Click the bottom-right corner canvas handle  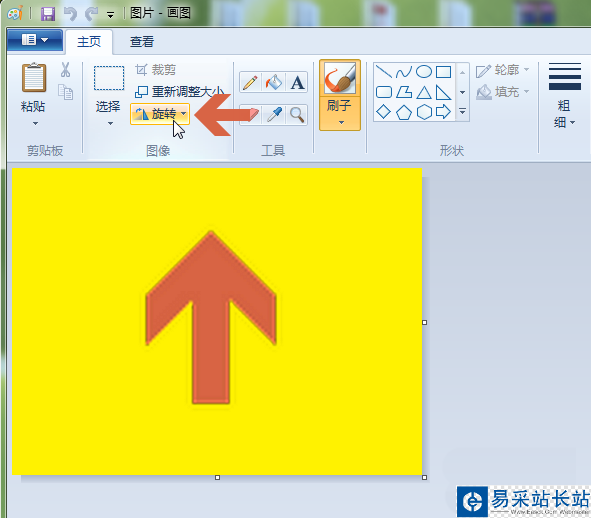(x=424, y=477)
